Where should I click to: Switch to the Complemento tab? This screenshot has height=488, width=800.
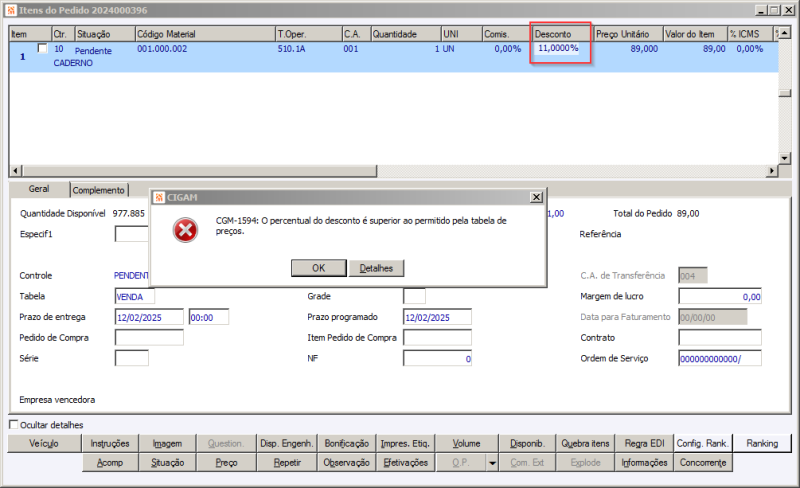98,190
